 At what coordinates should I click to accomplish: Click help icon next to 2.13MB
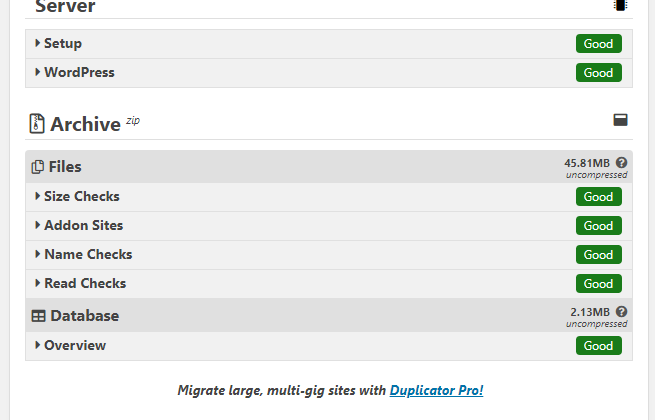coord(622,312)
